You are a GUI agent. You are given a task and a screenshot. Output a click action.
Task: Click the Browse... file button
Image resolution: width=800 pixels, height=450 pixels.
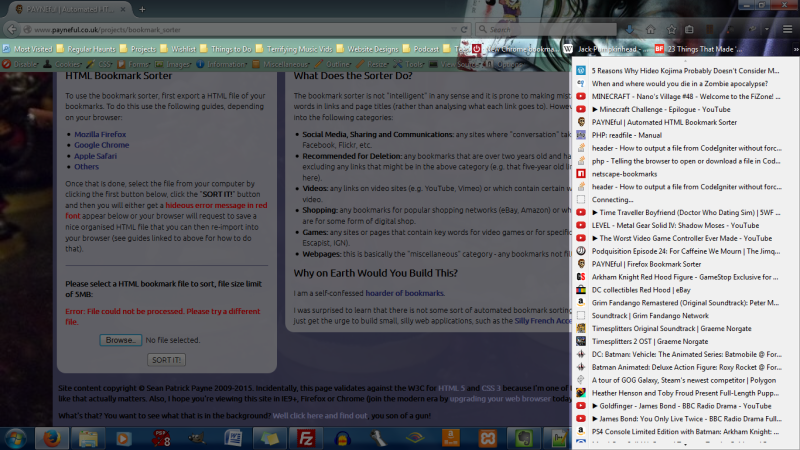120,340
